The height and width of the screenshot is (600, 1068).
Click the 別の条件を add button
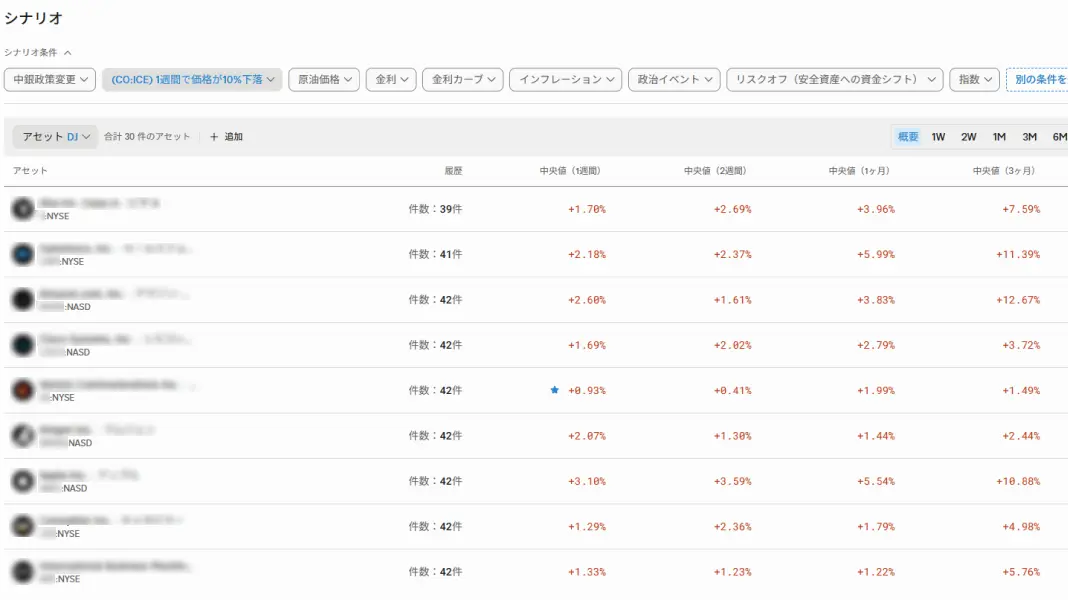pyautogui.click(x=1038, y=80)
